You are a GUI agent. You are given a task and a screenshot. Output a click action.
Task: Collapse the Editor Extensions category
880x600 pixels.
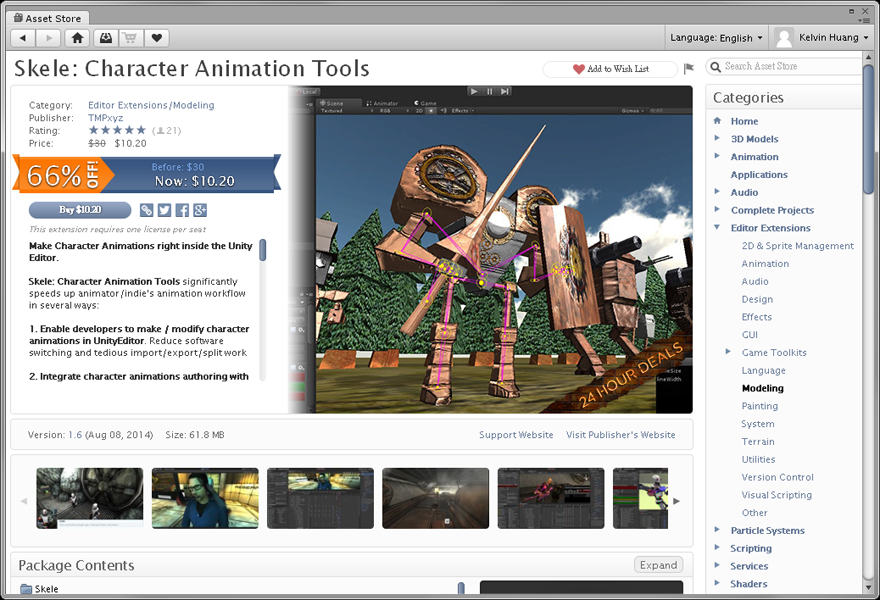[x=717, y=228]
